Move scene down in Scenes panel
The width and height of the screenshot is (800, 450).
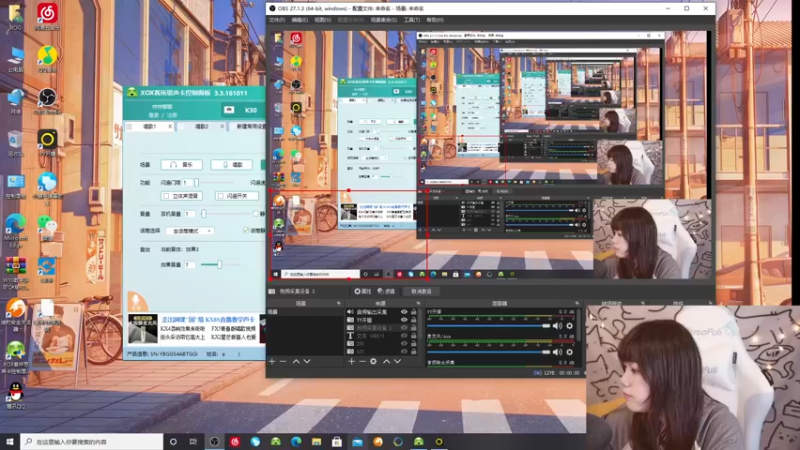(307, 361)
